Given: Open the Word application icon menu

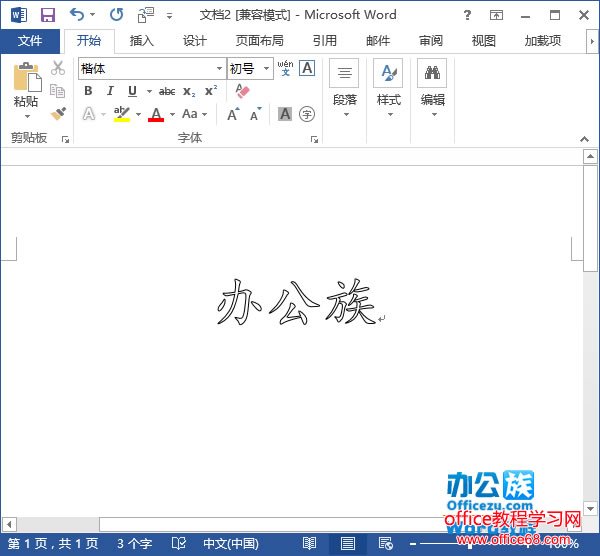Looking at the screenshot, I should point(19,15).
